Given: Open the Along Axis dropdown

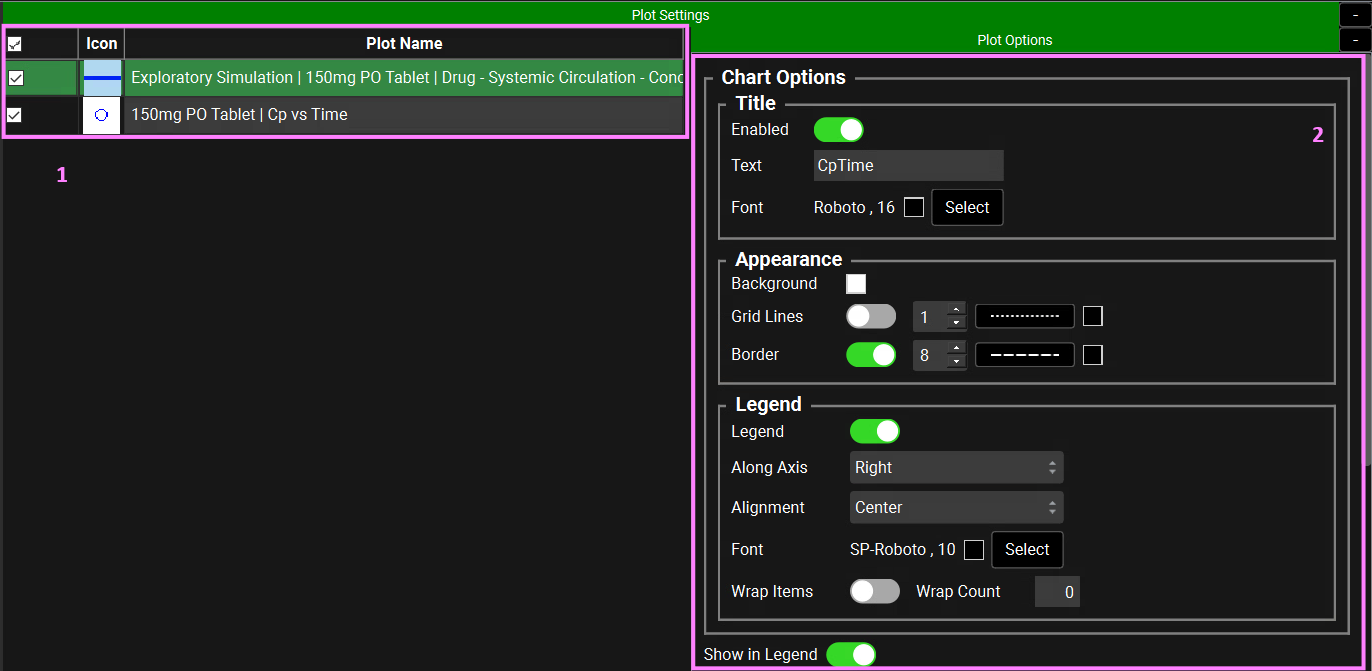Looking at the screenshot, I should (x=956, y=468).
